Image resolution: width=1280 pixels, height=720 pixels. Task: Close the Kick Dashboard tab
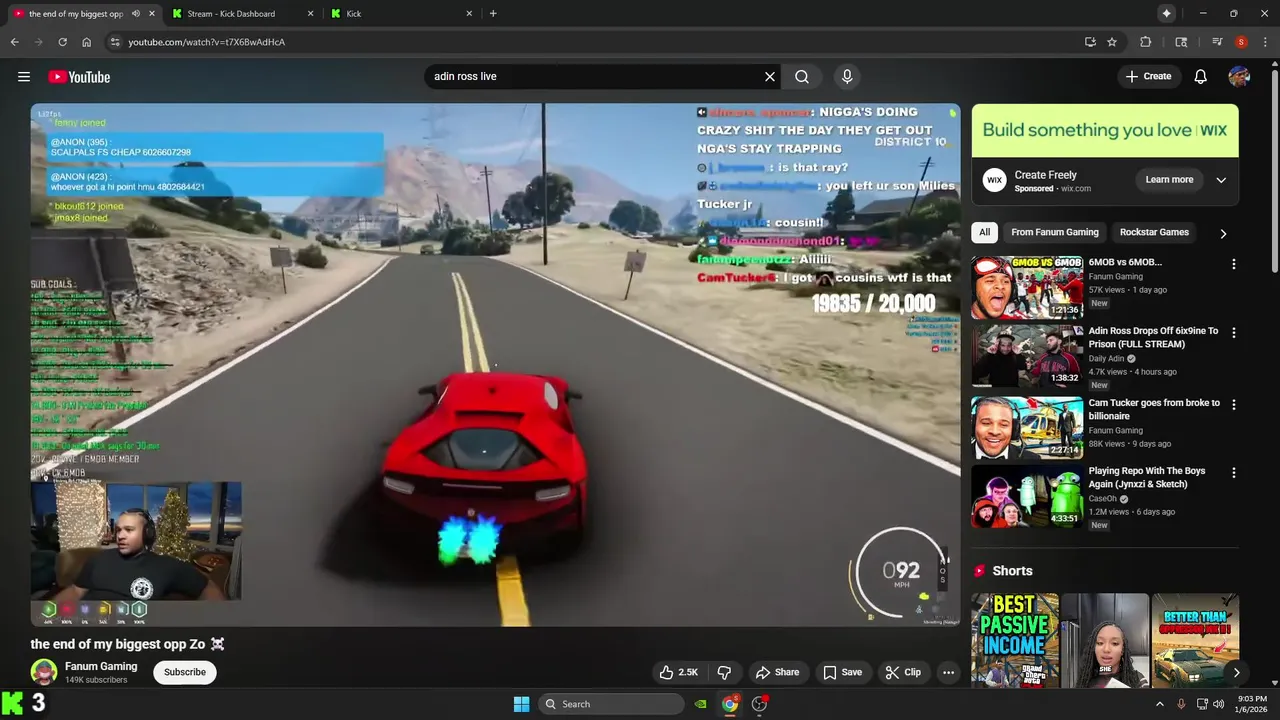[x=310, y=14]
